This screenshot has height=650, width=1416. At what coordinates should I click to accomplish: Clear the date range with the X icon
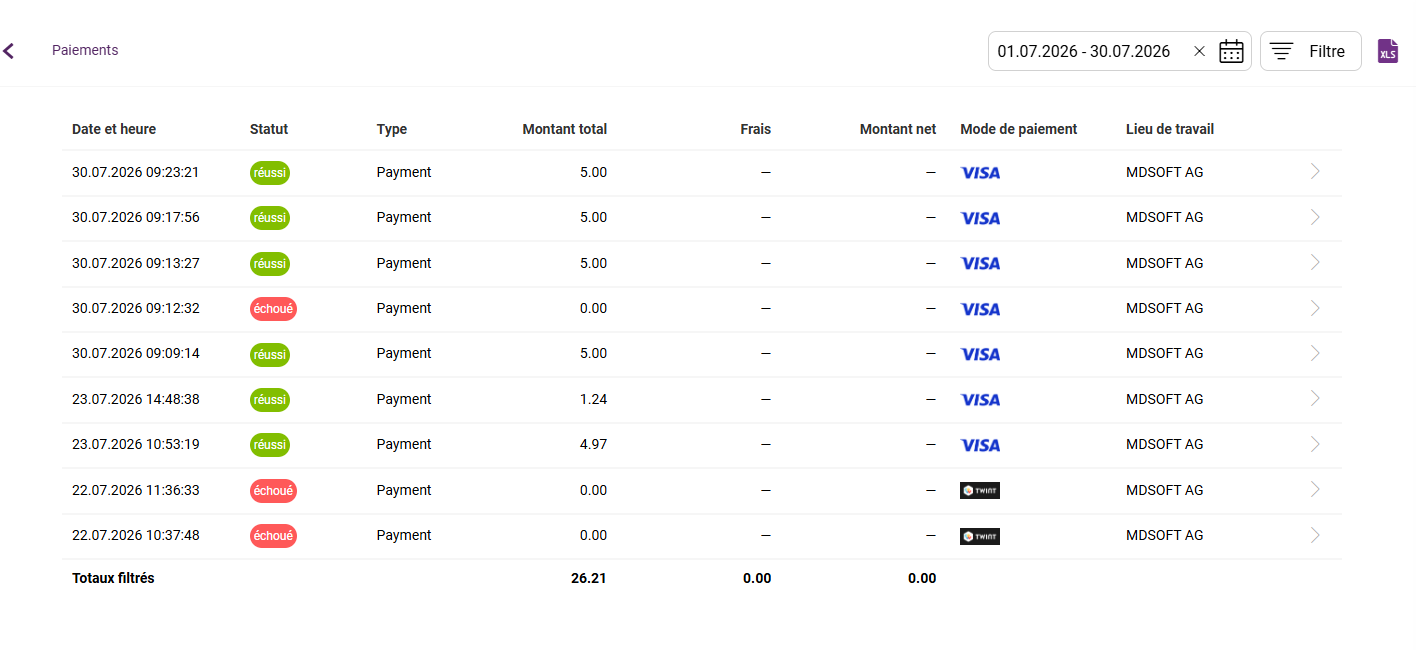[x=1199, y=51]
